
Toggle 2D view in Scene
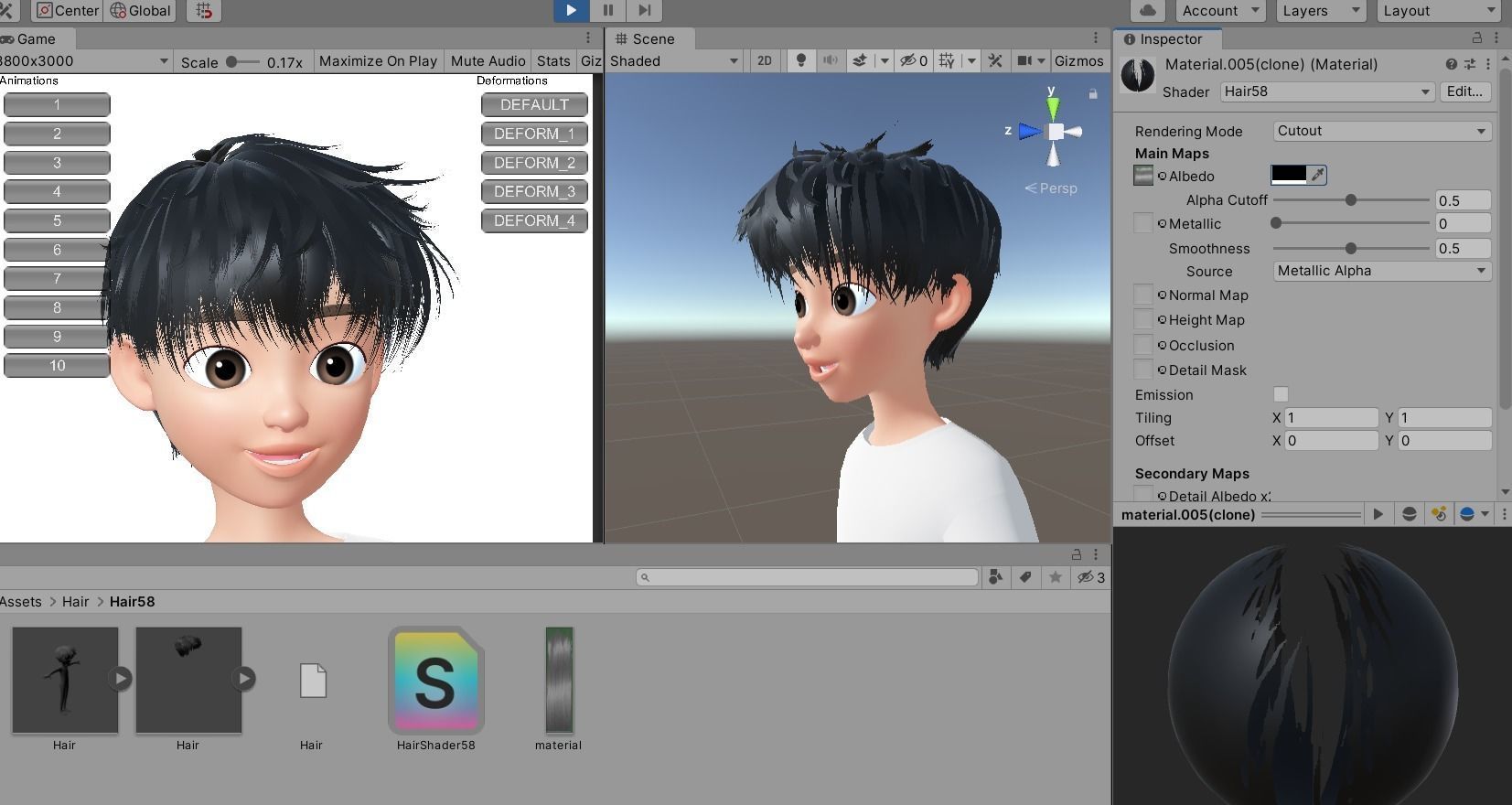[x=765, y=60]
